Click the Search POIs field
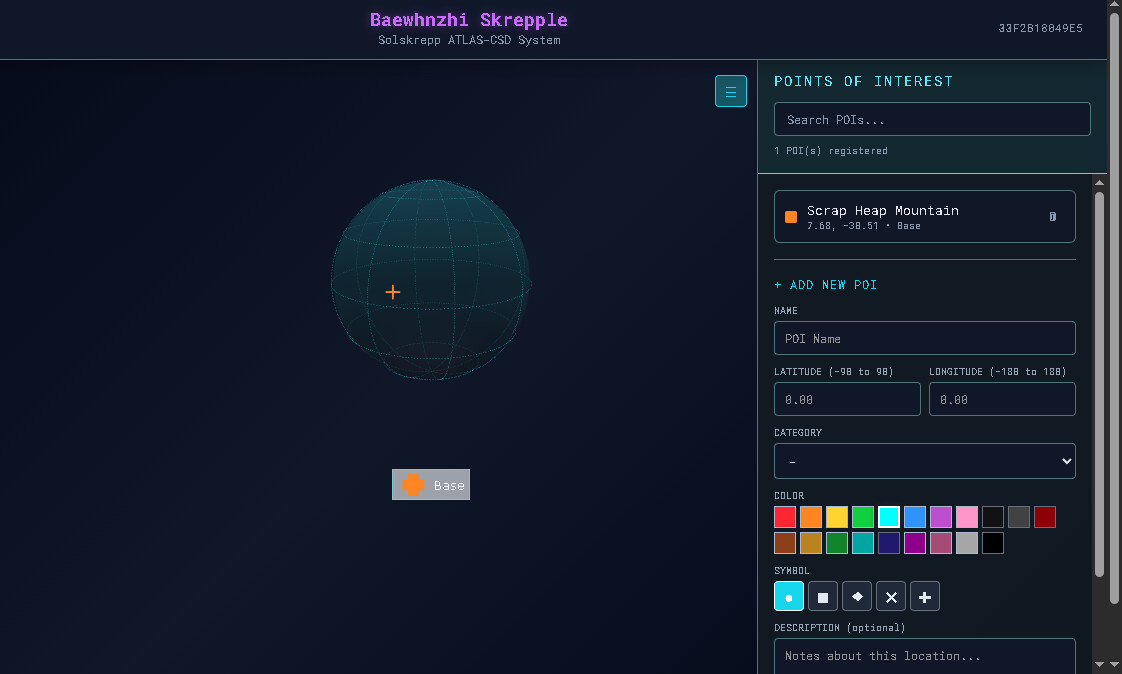Viewport: 1122px width, 674px height. tap(932, 119)
